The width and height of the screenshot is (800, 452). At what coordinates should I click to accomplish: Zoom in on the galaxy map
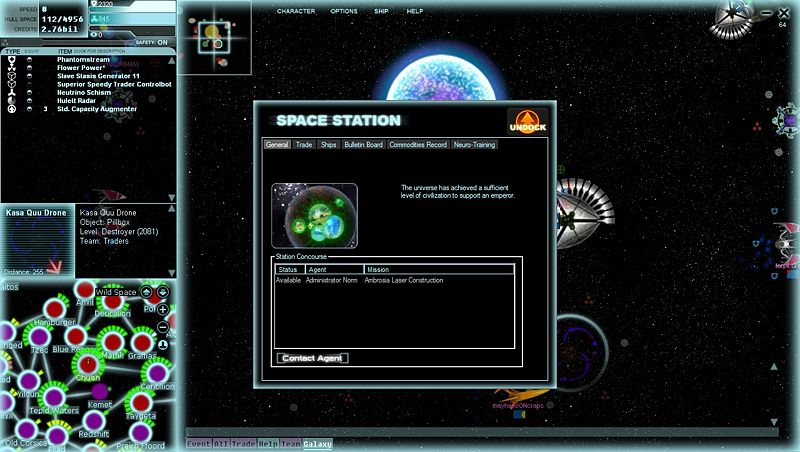click(x=163, y=310)
